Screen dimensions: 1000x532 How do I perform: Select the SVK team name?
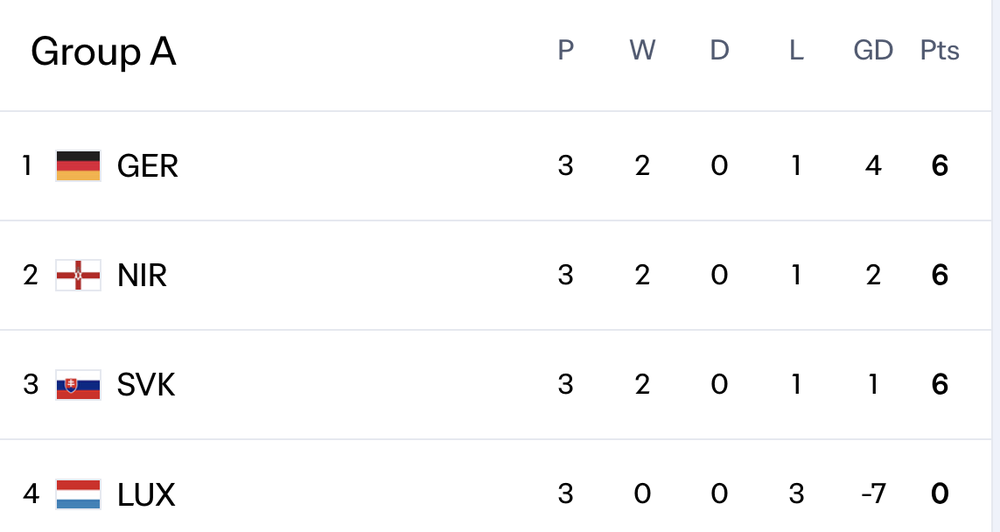[x=146, y=385]
